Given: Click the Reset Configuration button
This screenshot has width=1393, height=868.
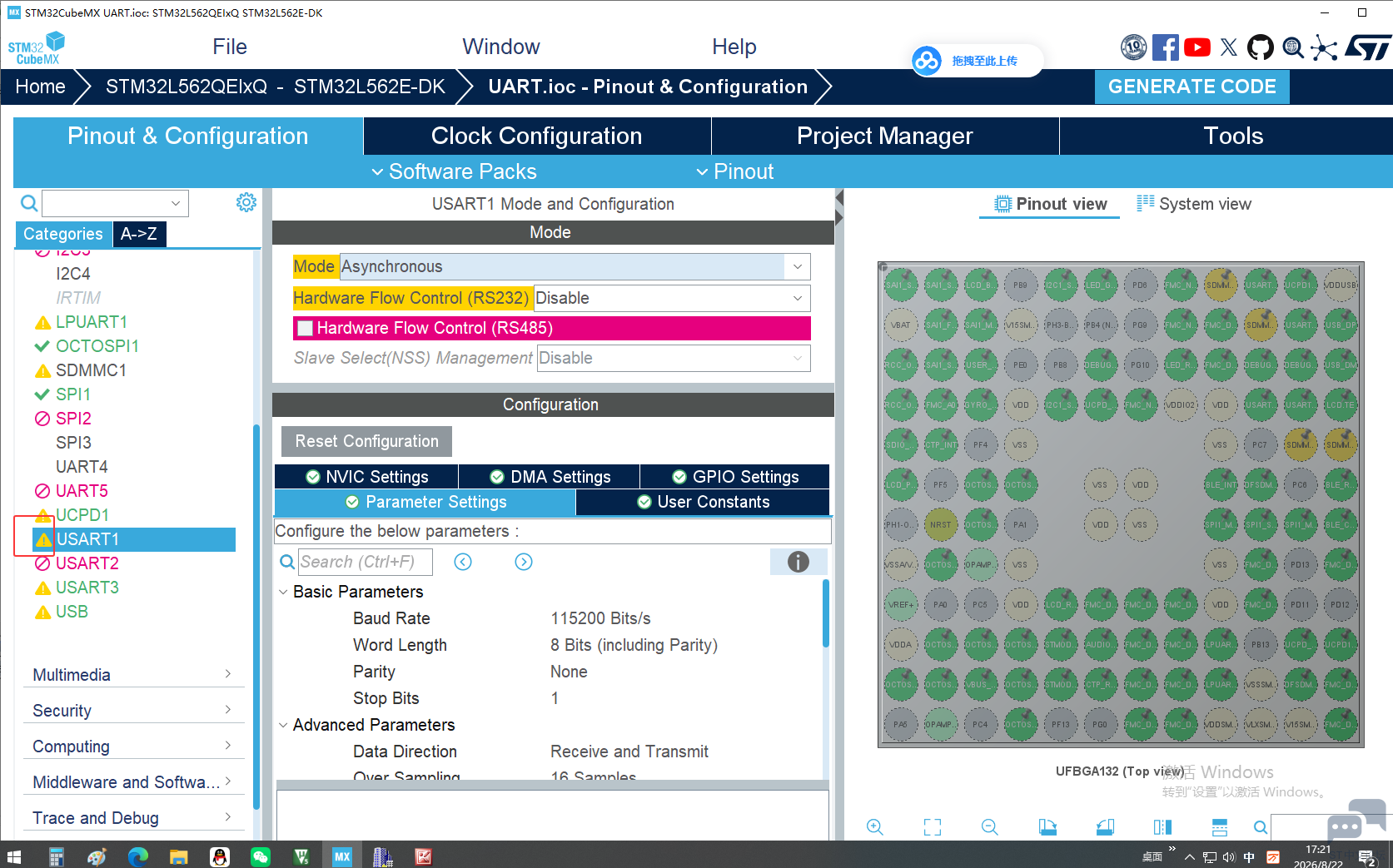Looking at the screenshot, I should (x=366, y=441).
